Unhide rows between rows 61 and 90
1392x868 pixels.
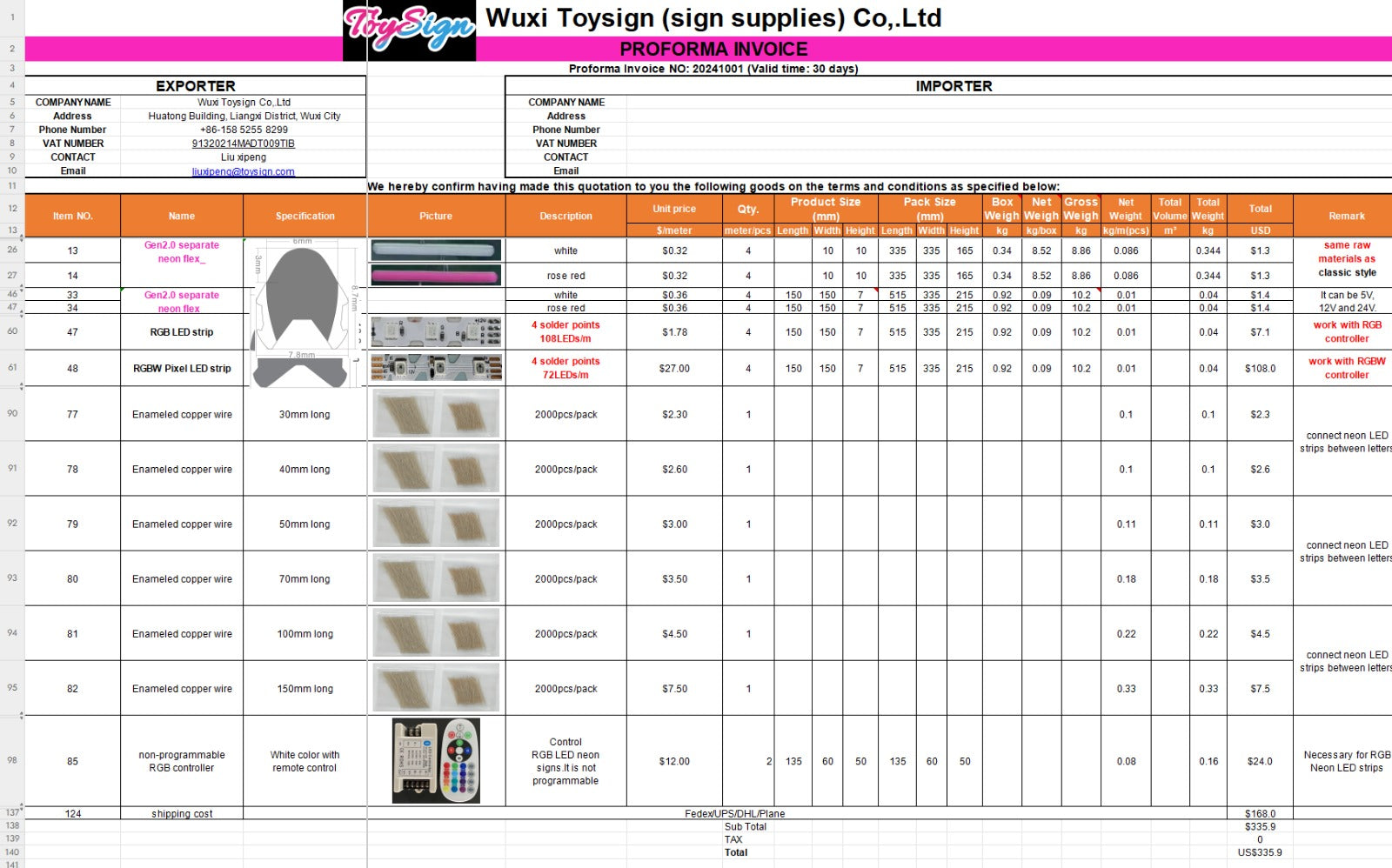coord(22,386)
